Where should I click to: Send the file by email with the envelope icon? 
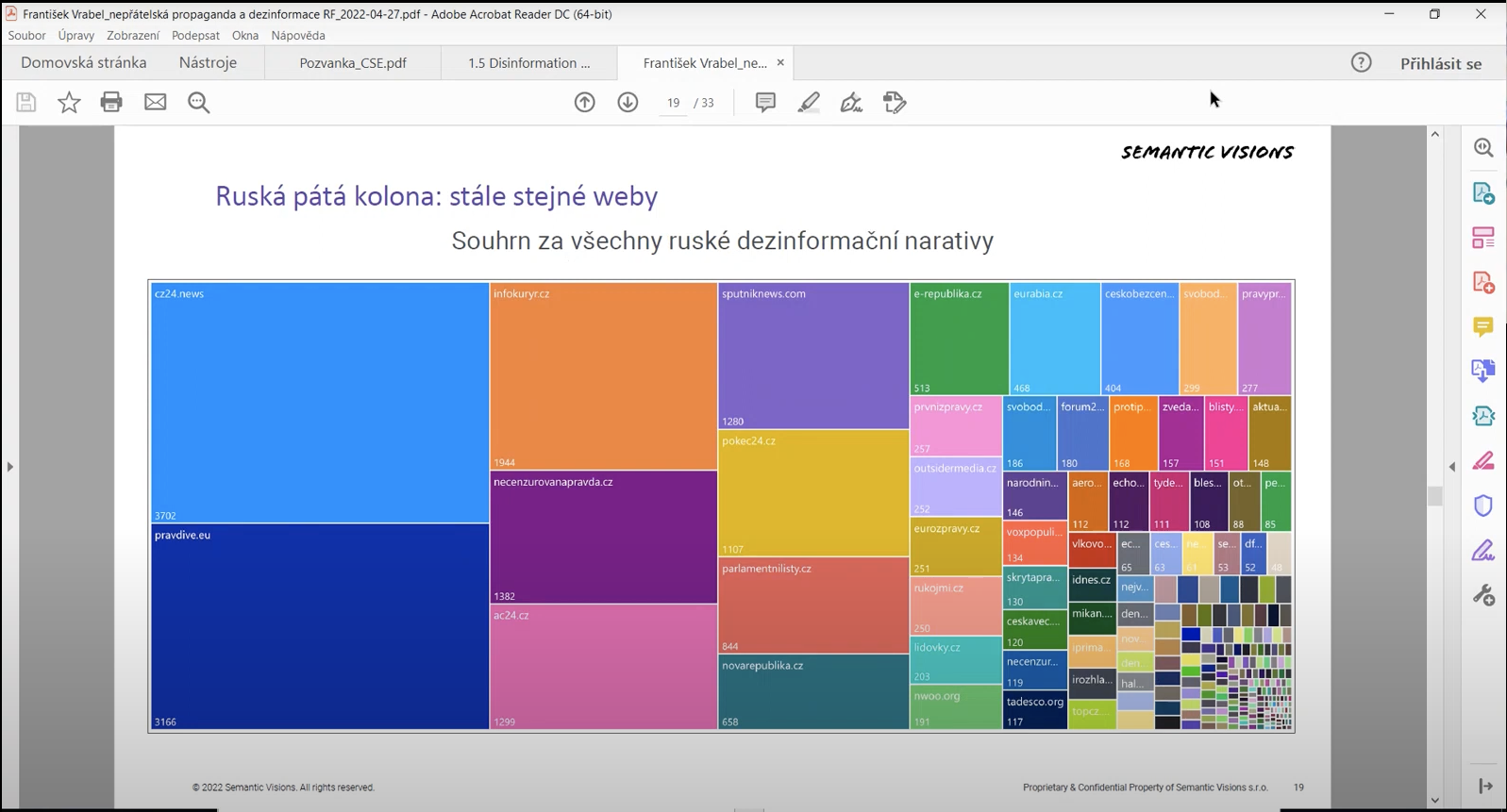pyautogui.click(x=155, y=102)
